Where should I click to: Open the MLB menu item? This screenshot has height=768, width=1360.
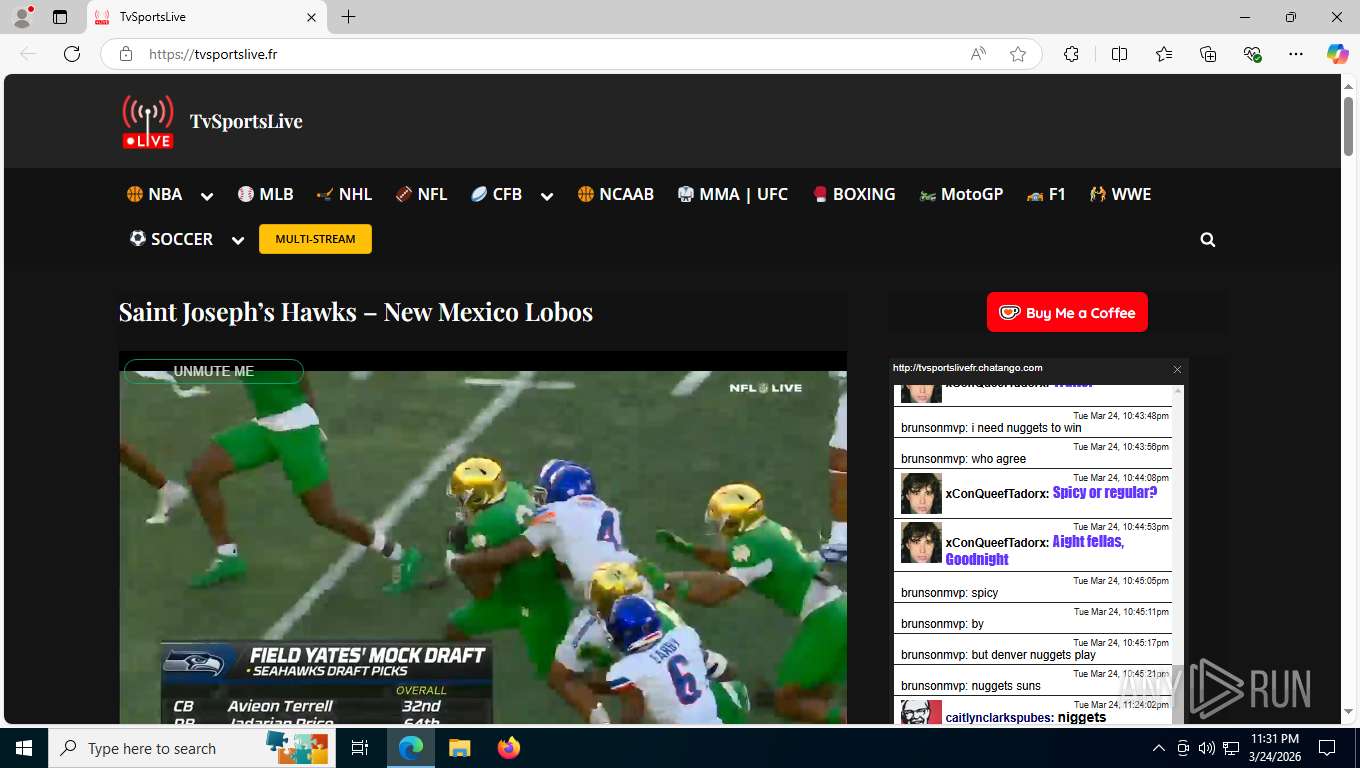(x=265, y=194)
